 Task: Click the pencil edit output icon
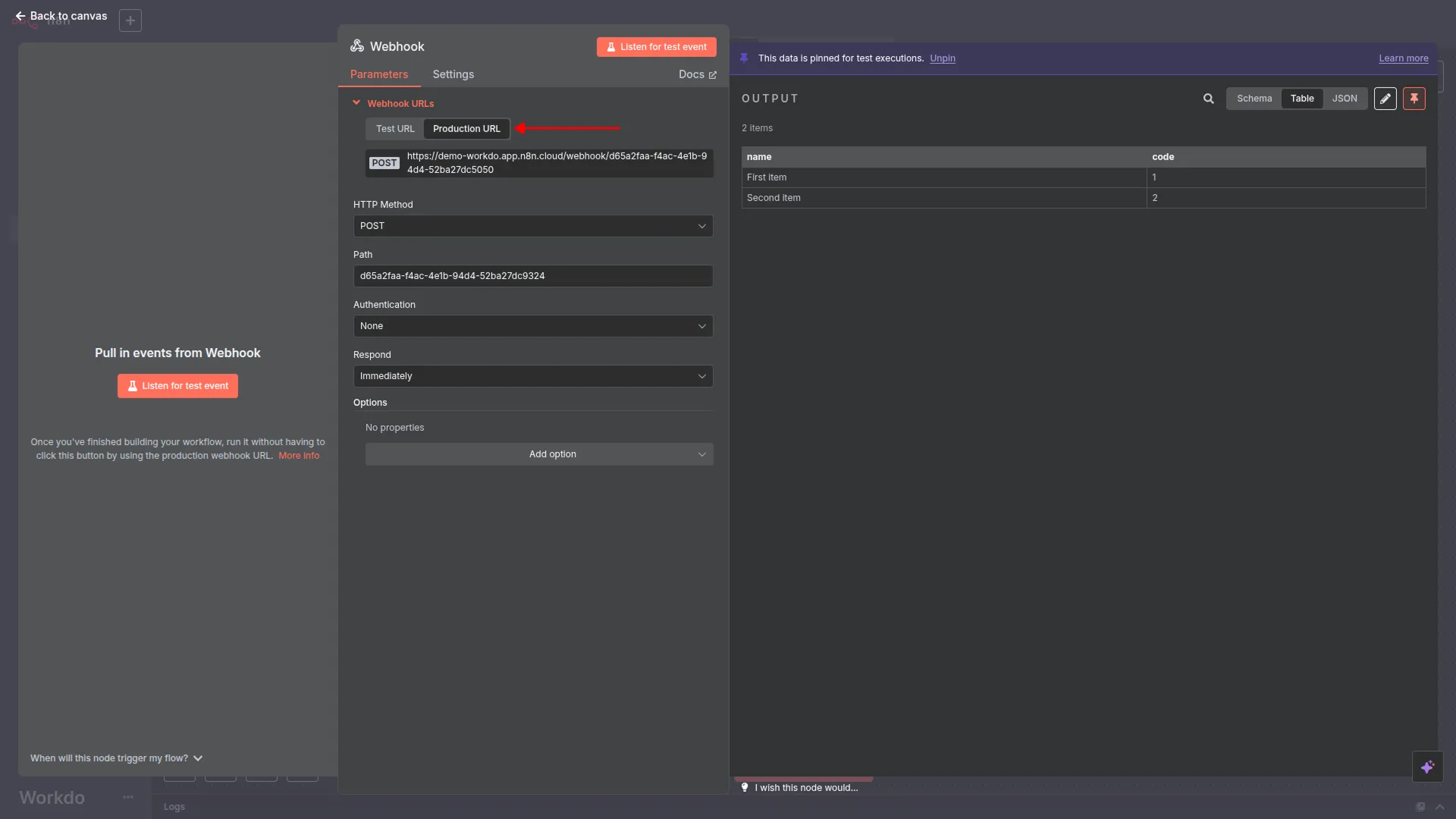point(1385,99)
